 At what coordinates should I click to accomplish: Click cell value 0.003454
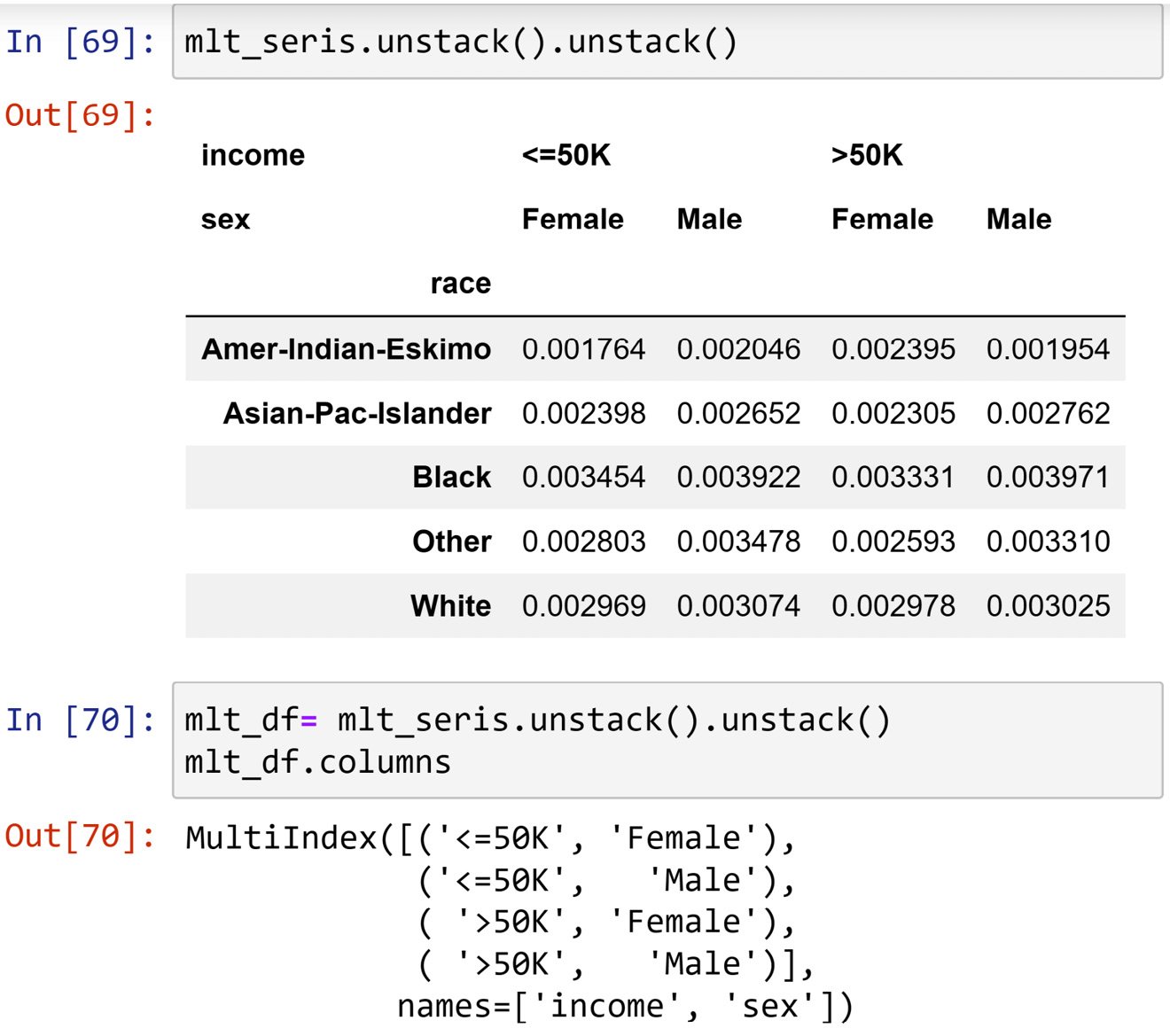[583, 477]
